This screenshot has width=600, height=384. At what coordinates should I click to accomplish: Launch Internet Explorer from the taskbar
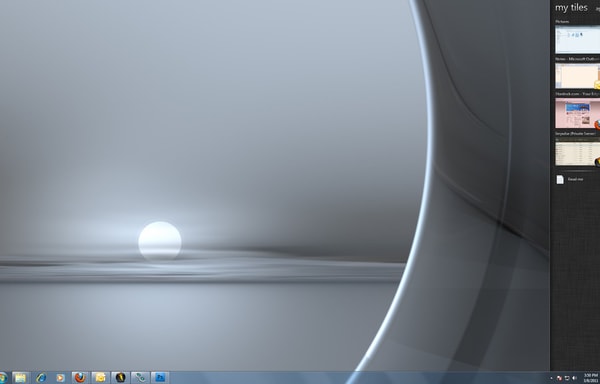click(41, 378)
